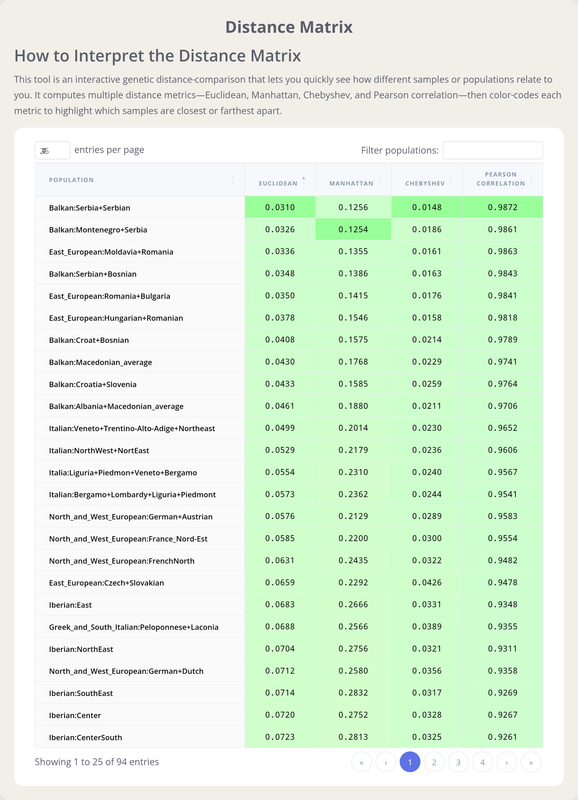Open entries per page dropdown
This screenshot has height=800, width=578.
coord(52,151)
